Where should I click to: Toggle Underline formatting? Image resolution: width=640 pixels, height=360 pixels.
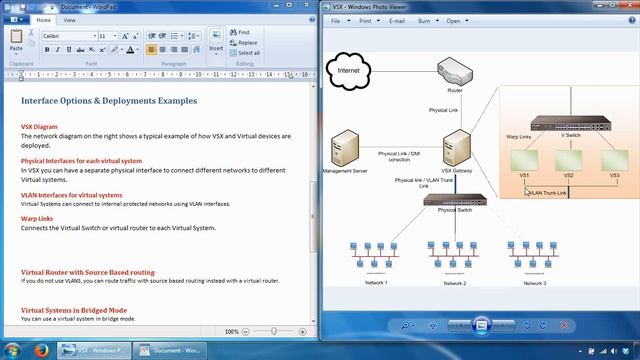[69, 50]
